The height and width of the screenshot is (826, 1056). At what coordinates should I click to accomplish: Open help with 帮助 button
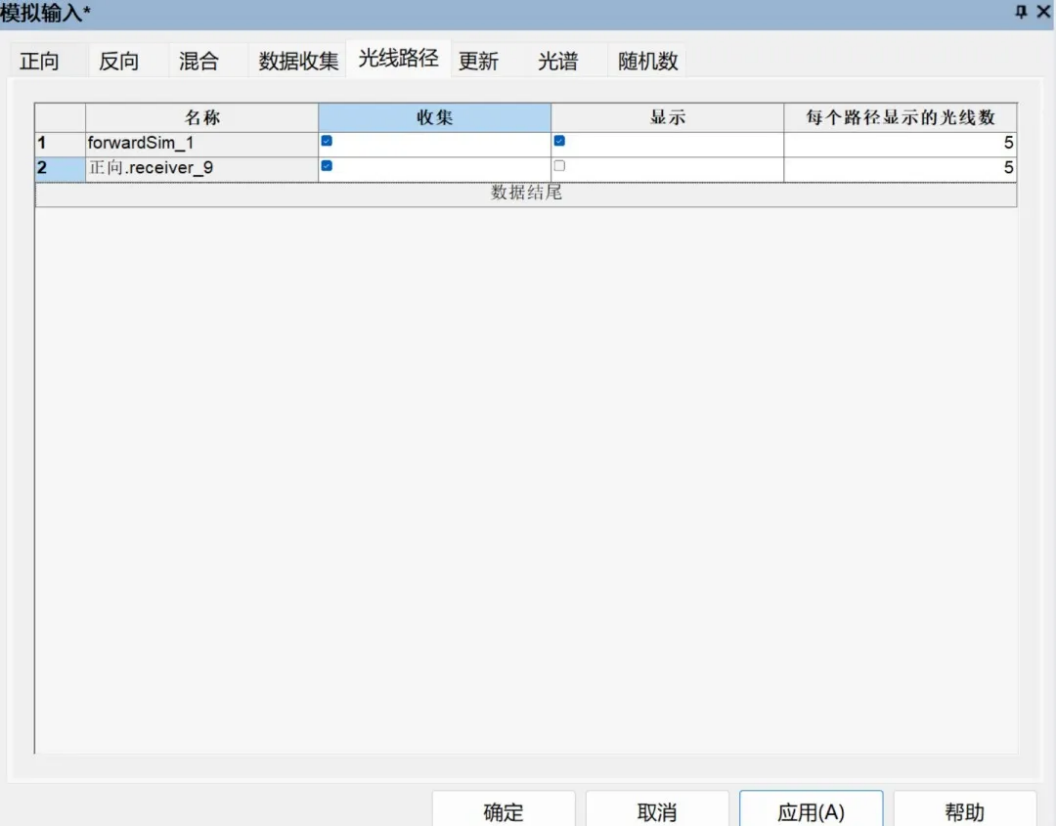point(964,811)
